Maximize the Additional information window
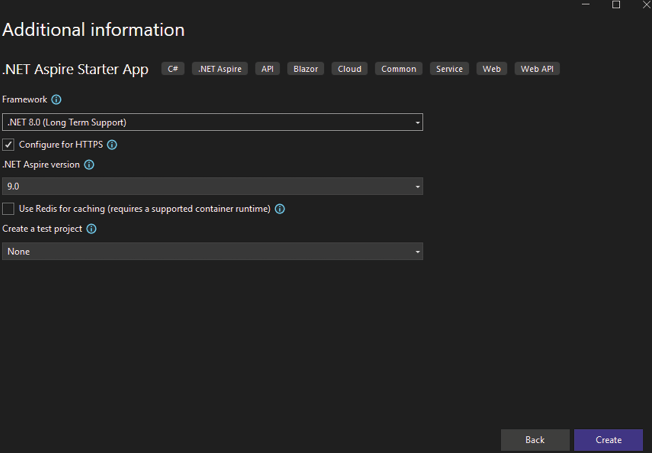This screenshot has height=453, width=652. coord(616,5)
